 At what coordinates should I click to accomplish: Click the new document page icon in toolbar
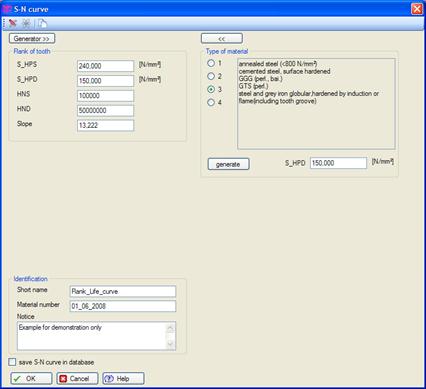(42, 23)
